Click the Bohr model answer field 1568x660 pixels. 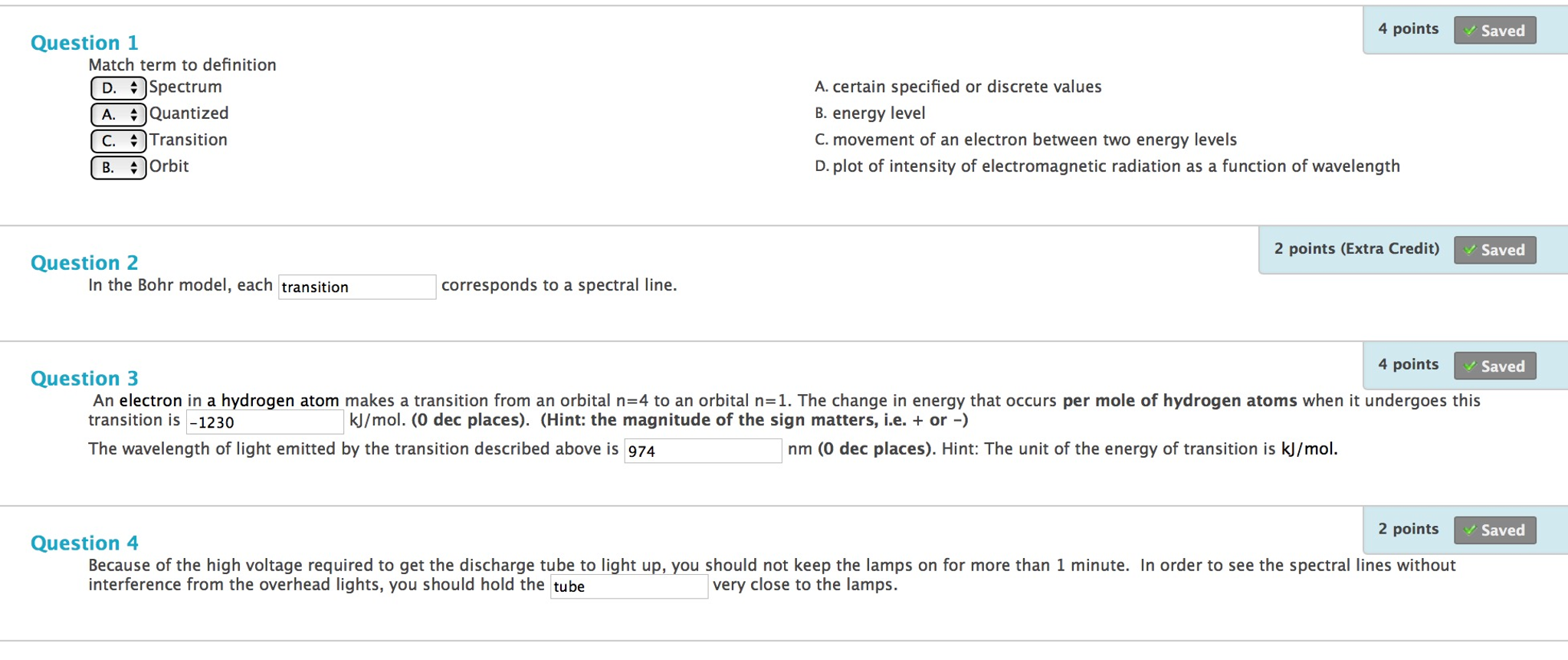click(356, 287)
